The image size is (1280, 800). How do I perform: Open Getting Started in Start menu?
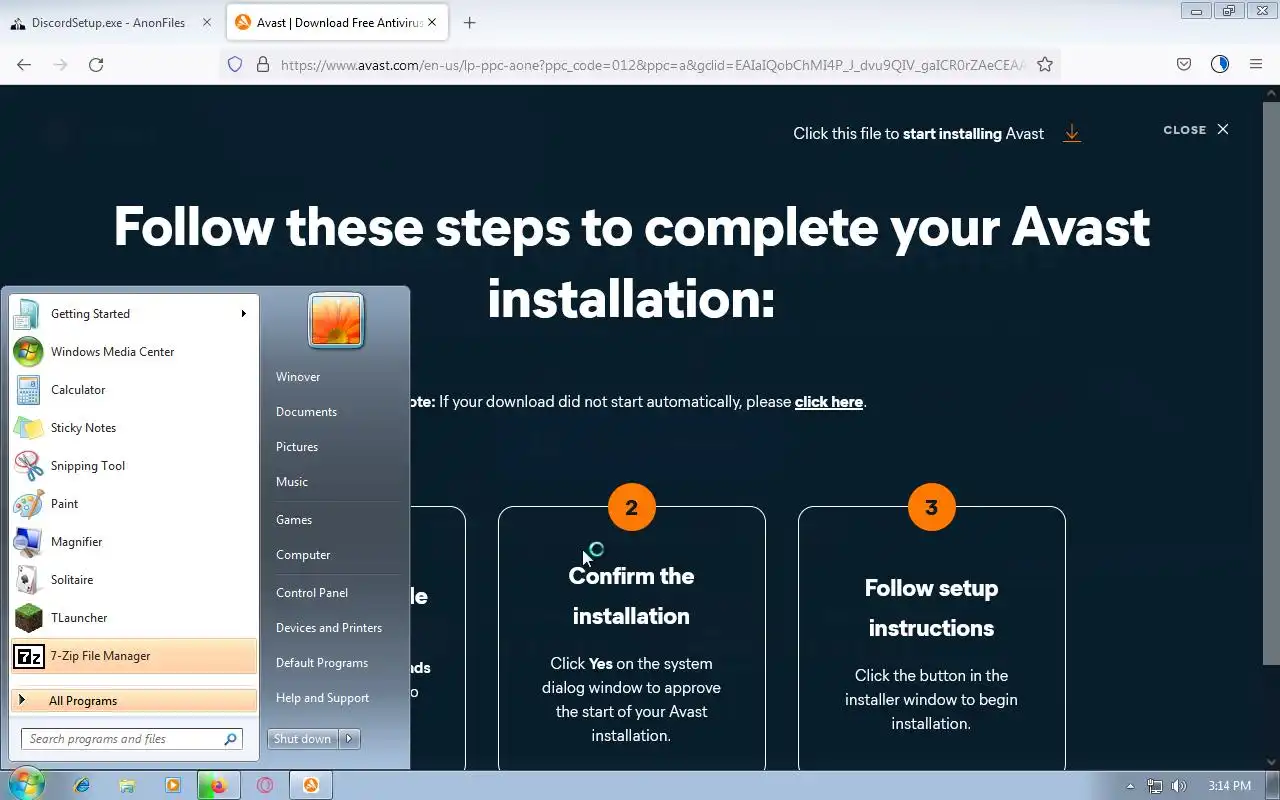click(133, 314)
